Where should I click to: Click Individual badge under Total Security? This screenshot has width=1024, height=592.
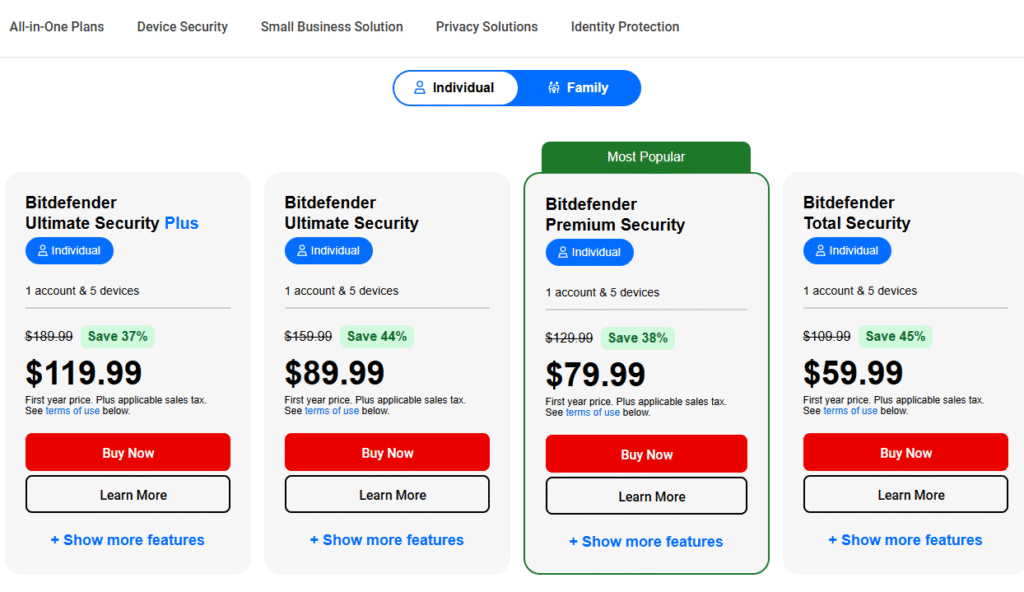[x=847, y=251]
